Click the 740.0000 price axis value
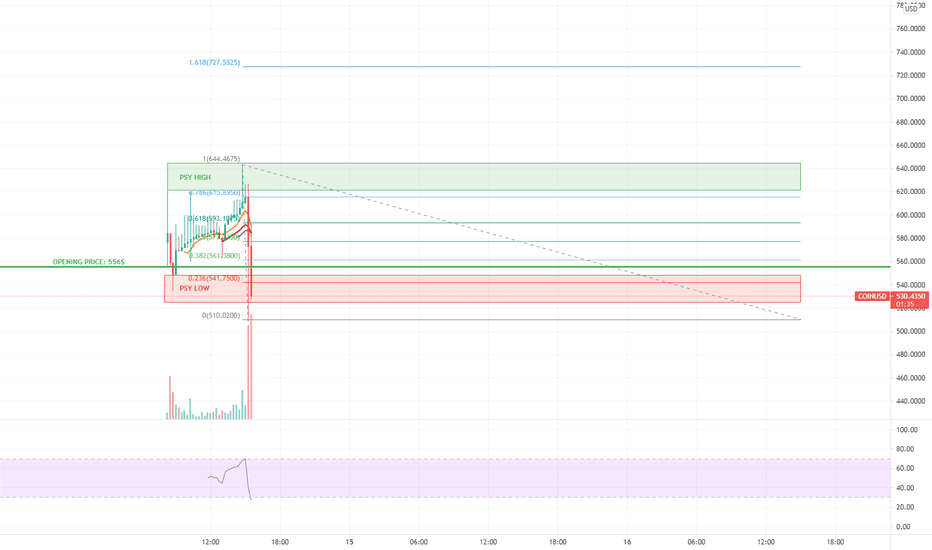This screenshot has width=932, height=550. 911,52
